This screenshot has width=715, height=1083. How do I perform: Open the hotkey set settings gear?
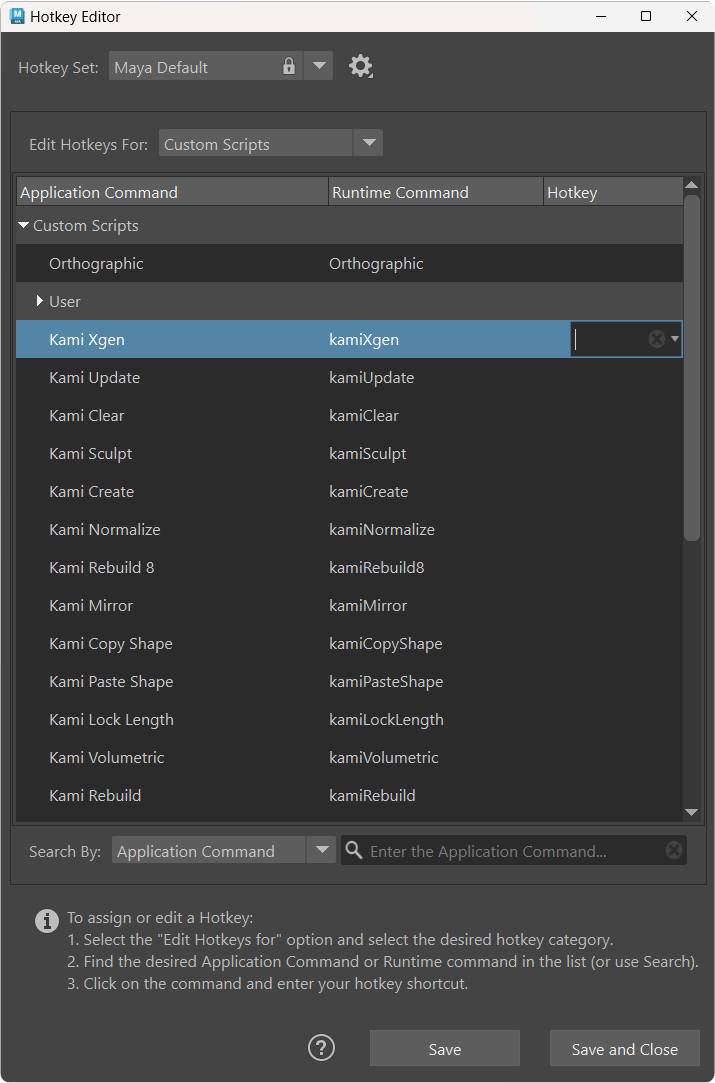click(x=361, y=66)
